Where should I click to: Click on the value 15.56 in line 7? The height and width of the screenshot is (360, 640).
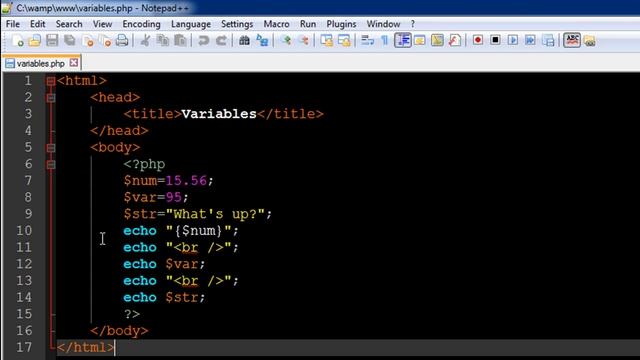186,180
